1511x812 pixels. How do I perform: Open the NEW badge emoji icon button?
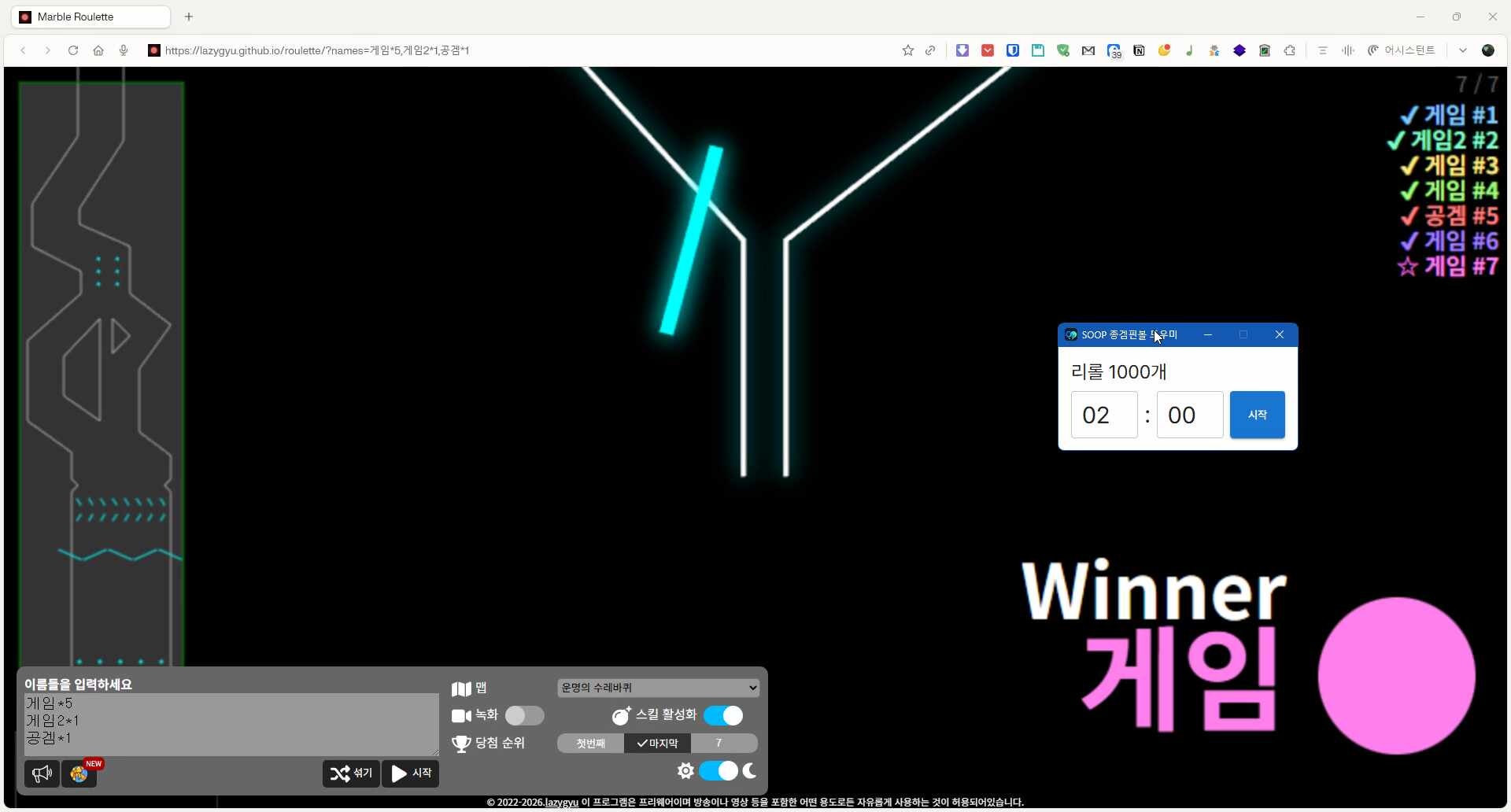pos(79,774)
